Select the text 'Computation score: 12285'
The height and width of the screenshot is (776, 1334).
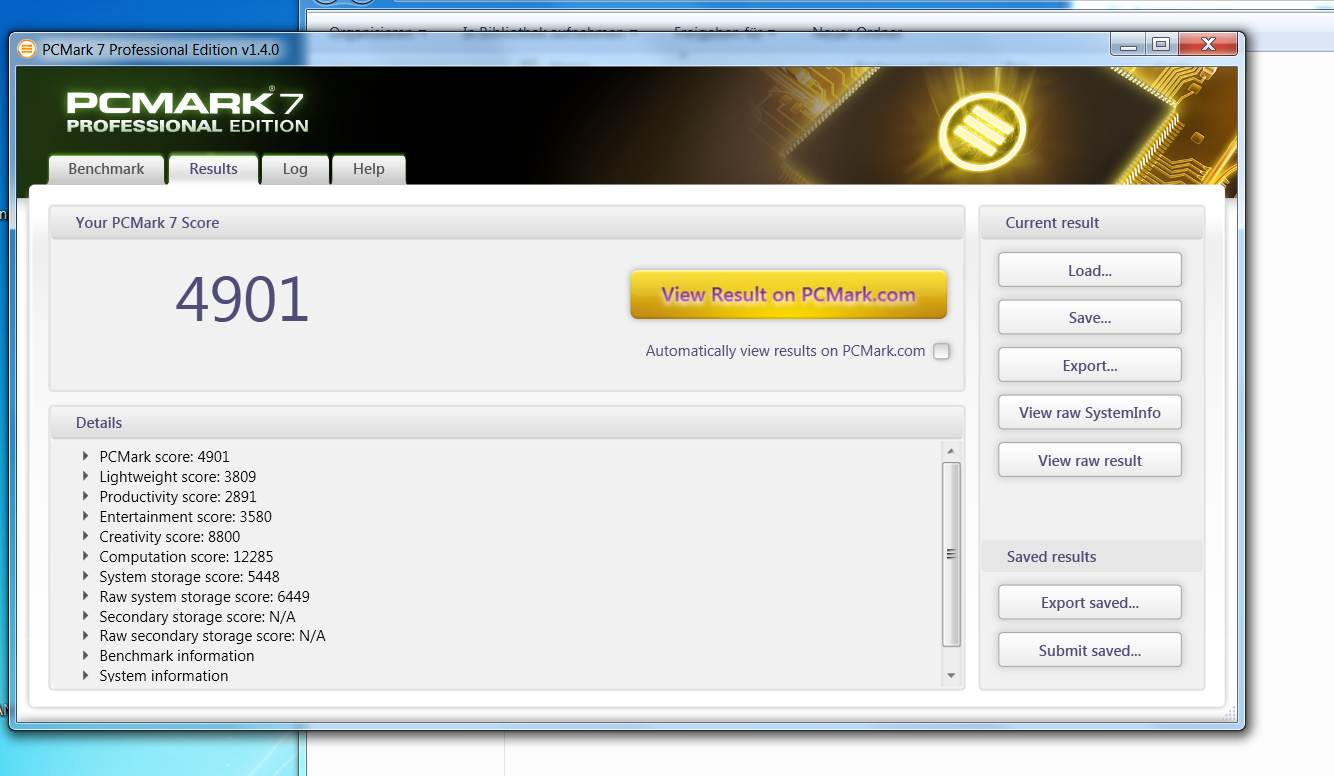[x=186, y=556]
